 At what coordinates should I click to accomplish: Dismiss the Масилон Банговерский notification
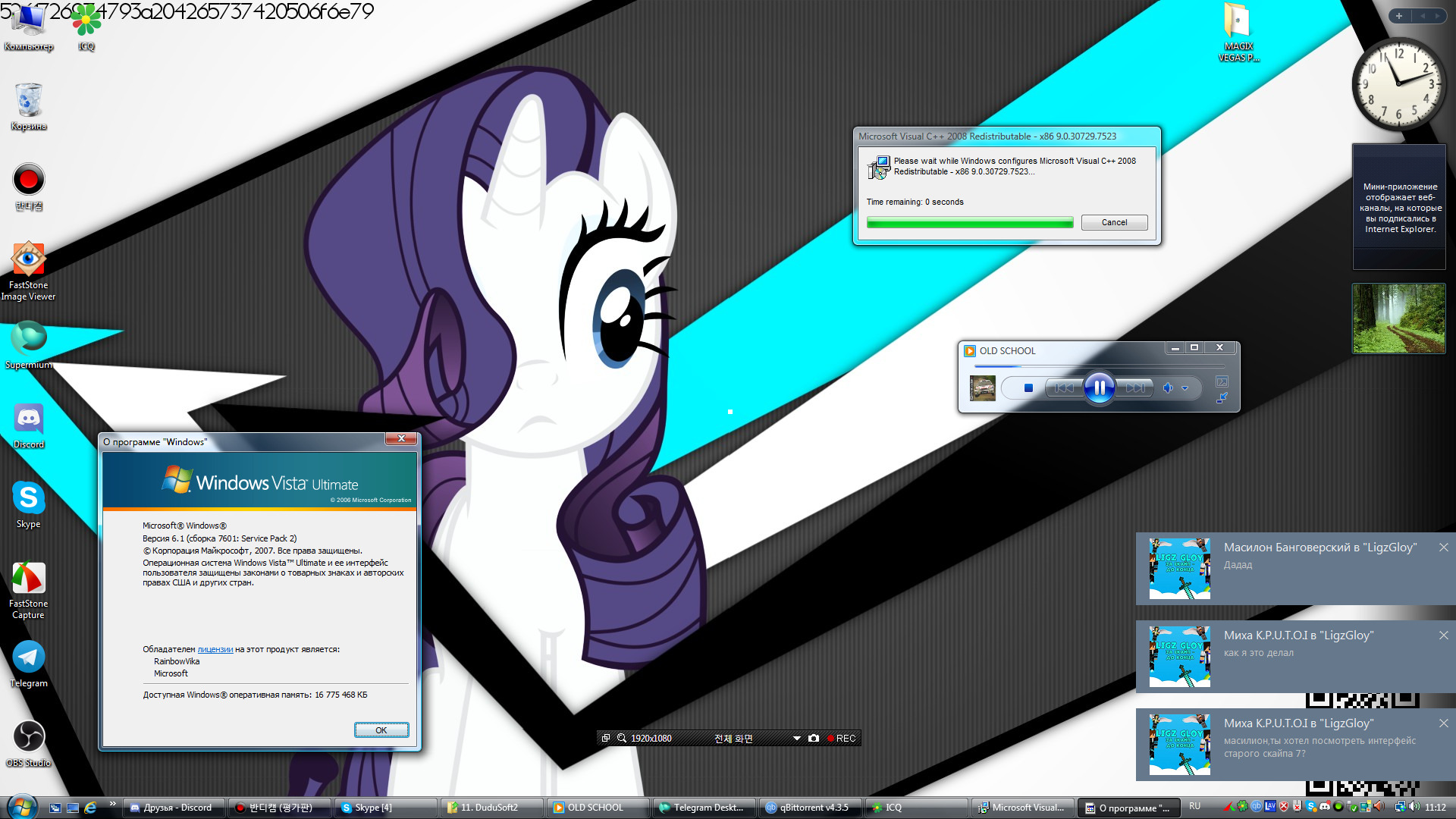(x=1443, y=548)
